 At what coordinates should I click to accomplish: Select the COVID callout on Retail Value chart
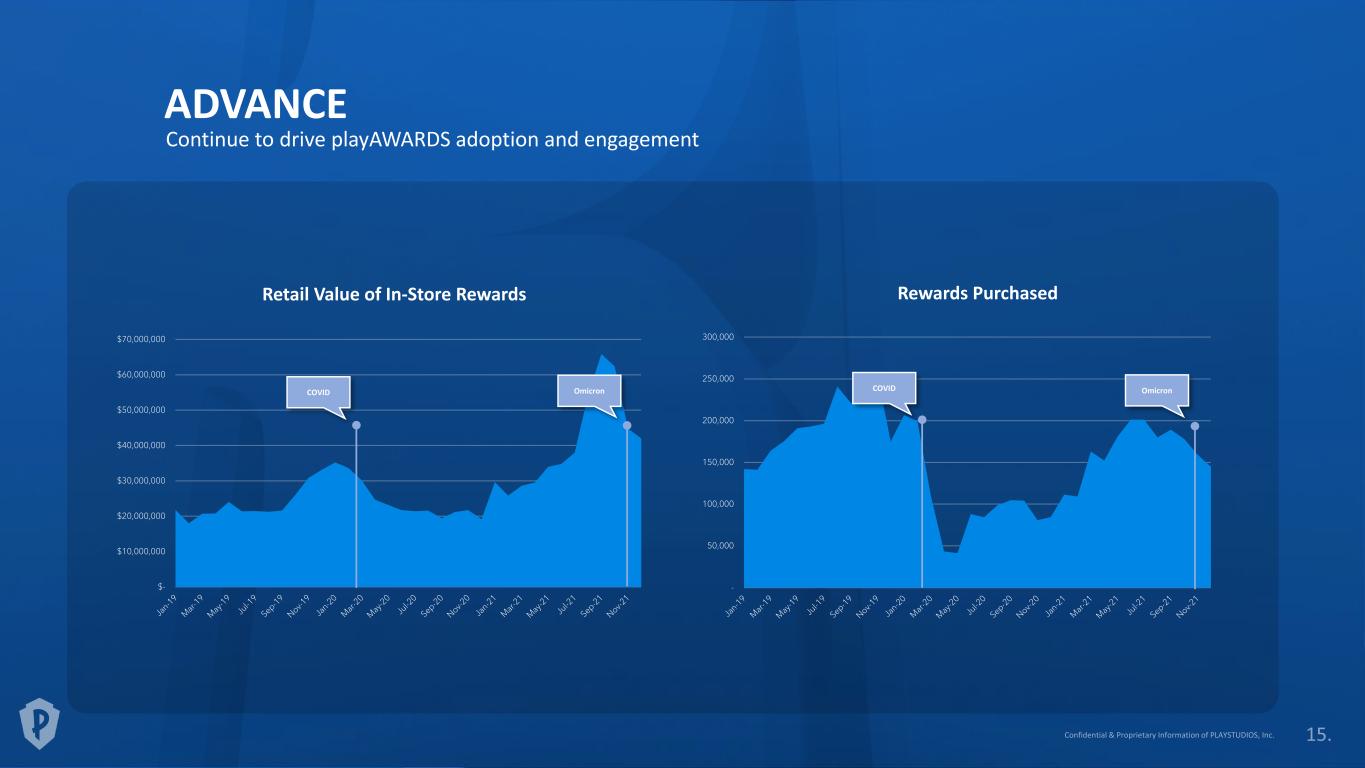pos(319,392)
